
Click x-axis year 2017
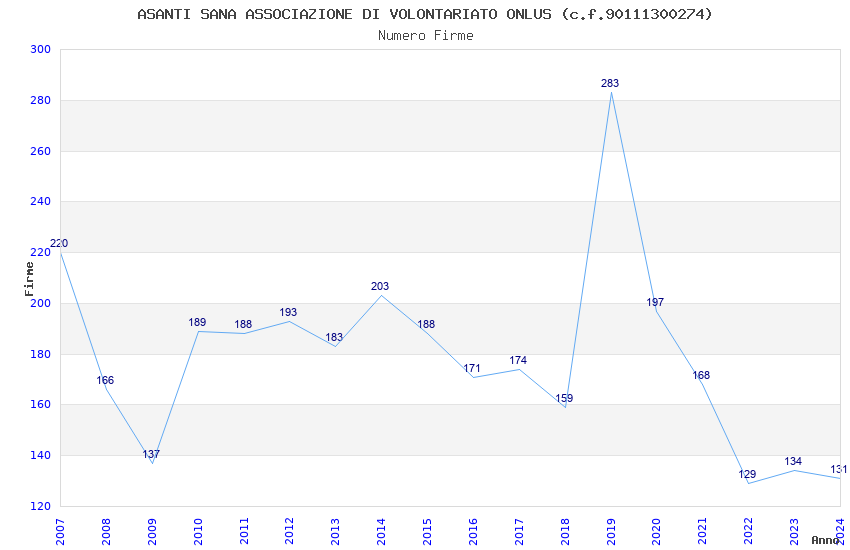pyautogui.click(x=519, y=532)
